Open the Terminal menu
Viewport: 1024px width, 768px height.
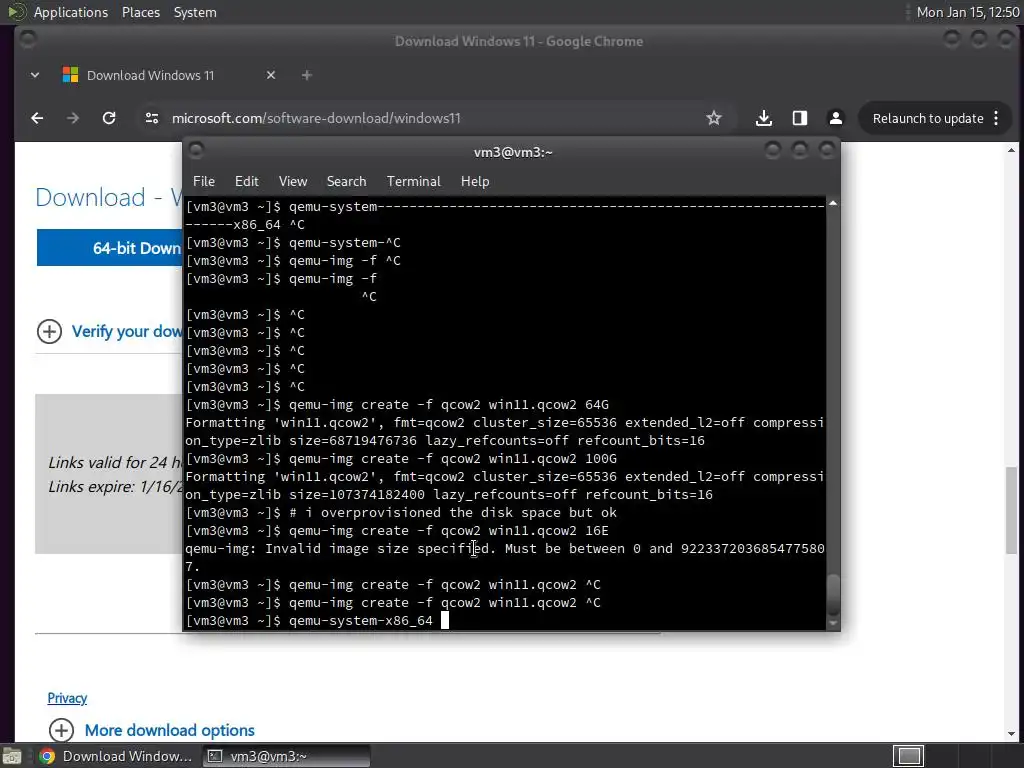pos(413,181)
